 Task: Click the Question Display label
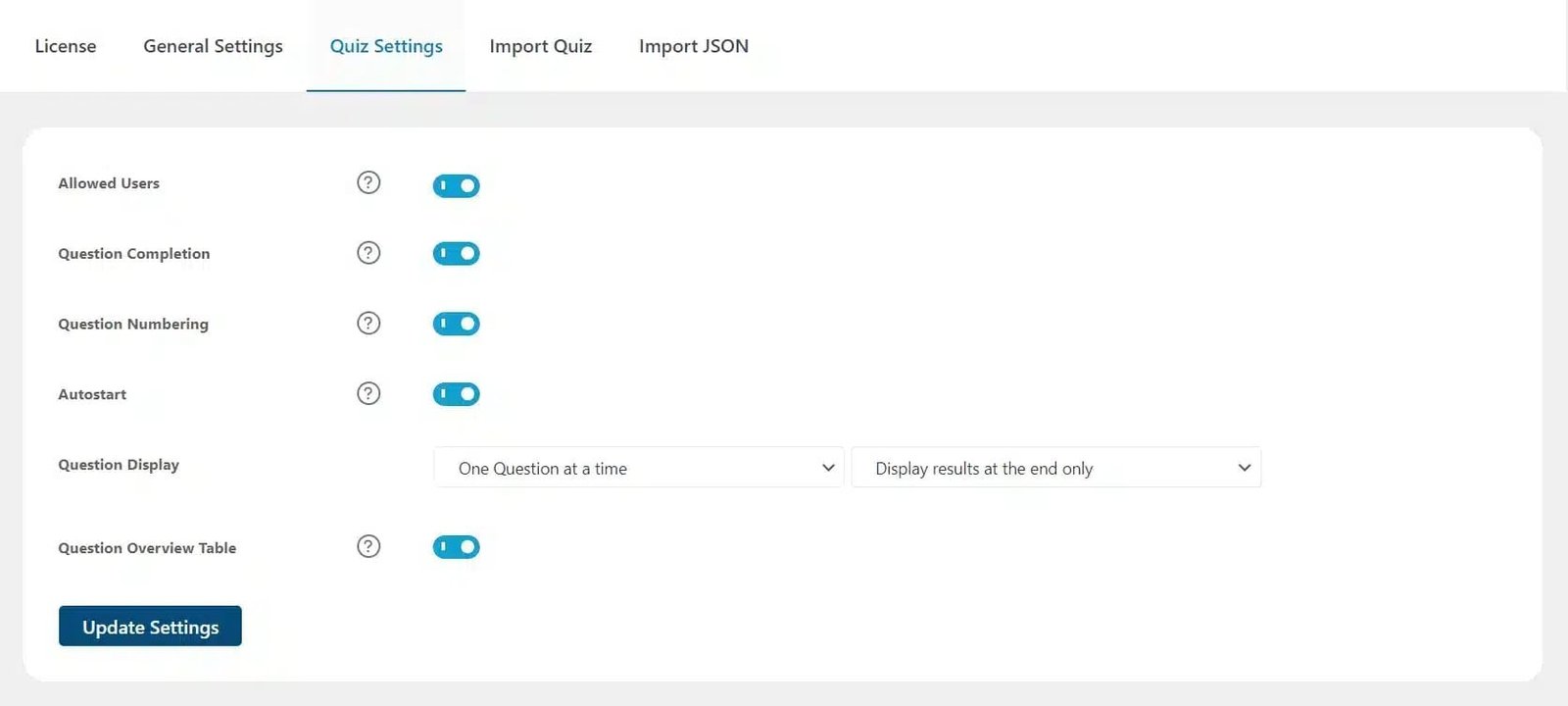point(119,465)
